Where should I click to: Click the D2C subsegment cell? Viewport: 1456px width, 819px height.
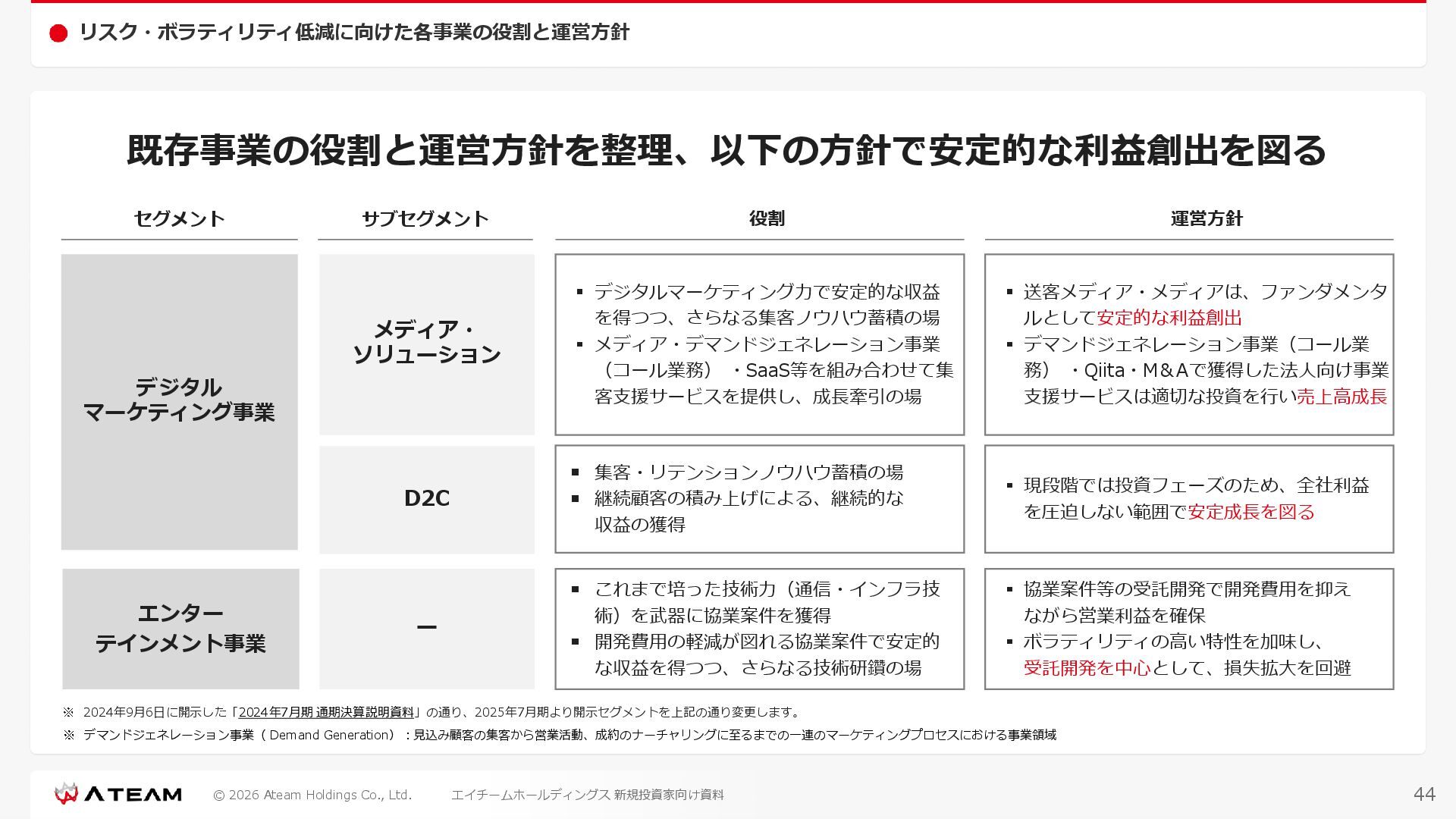tap(426, 498)
